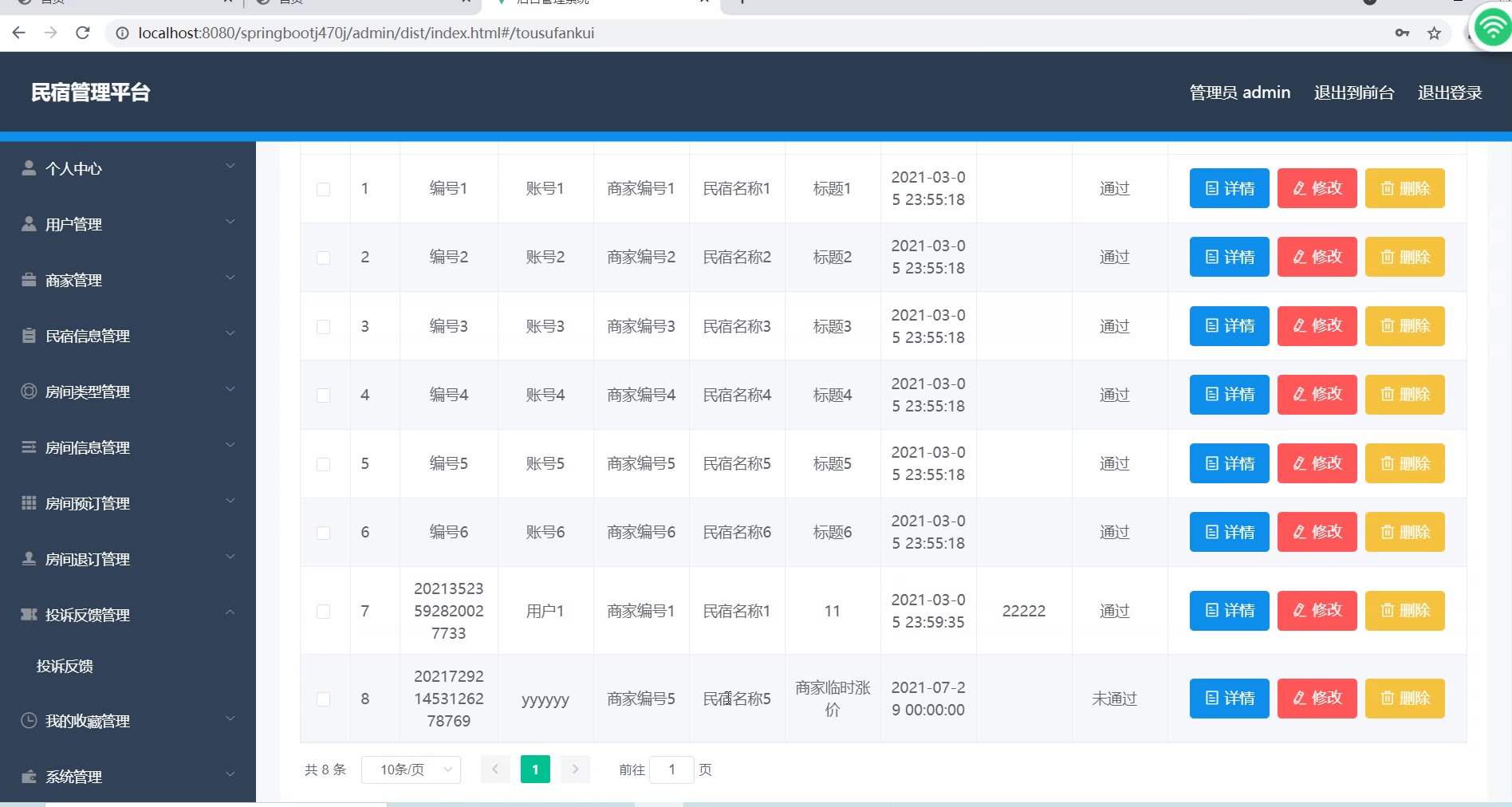Tick the checkbox for row 8

323,699
